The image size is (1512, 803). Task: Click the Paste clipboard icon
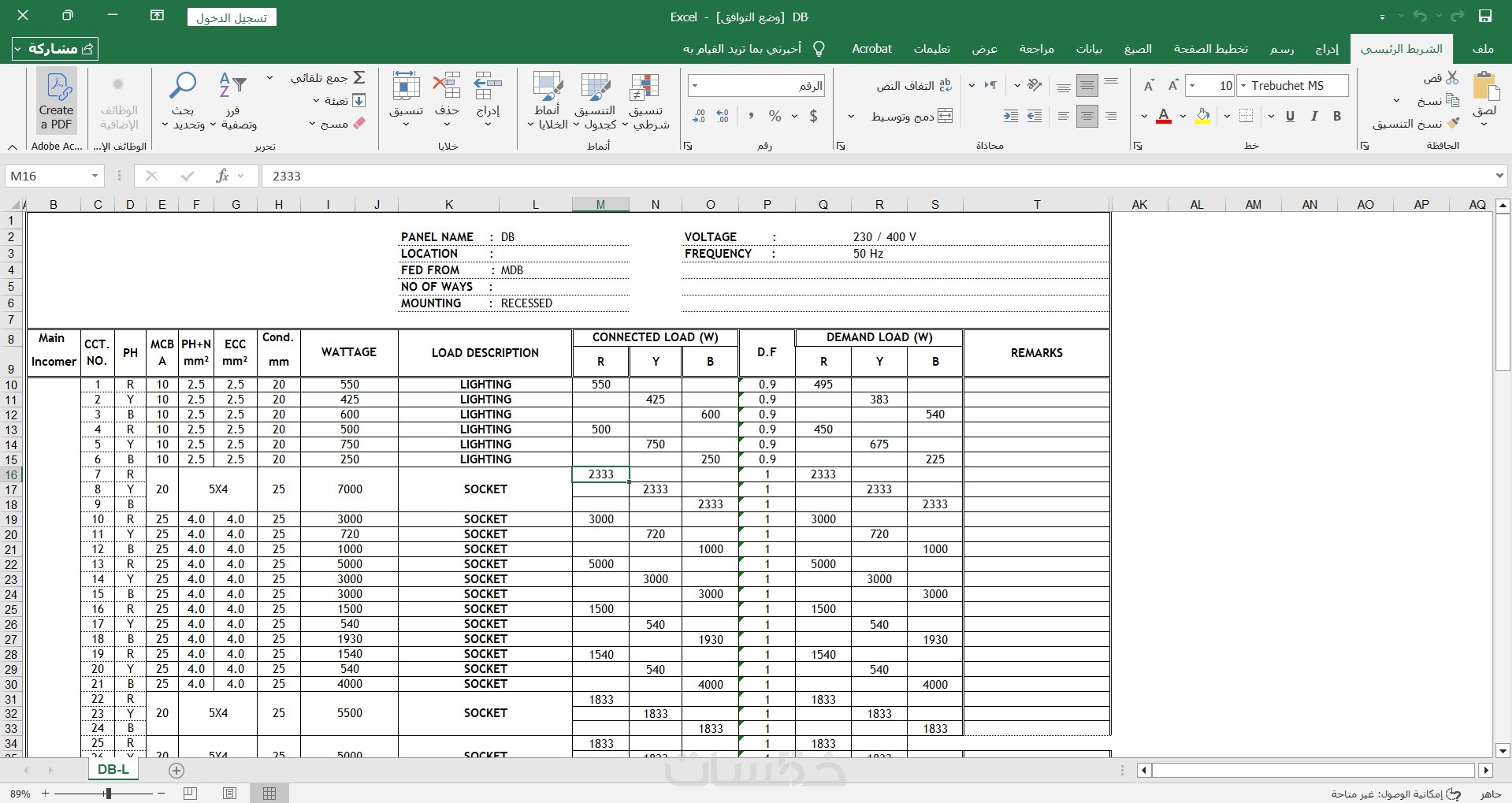point(1485,87)
